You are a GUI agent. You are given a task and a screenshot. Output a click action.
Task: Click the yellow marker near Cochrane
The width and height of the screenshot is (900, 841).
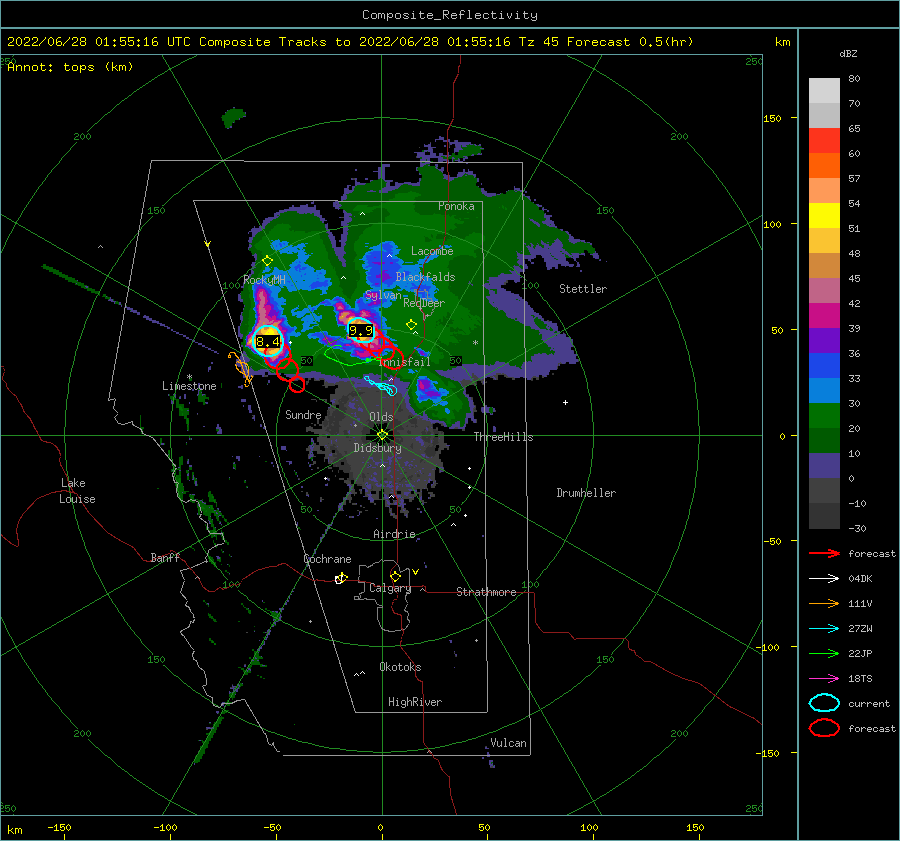(341, 578)
